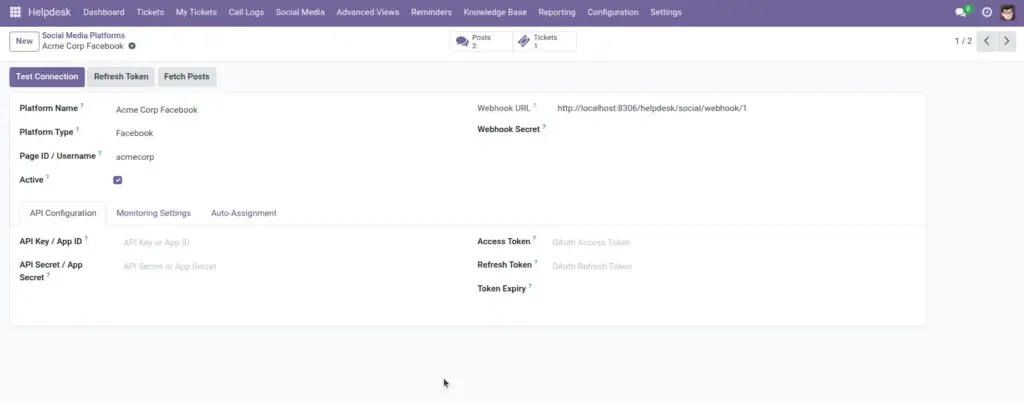Open the gear actions menu beside Acme Corp Facebook

[x=132, y=46]
